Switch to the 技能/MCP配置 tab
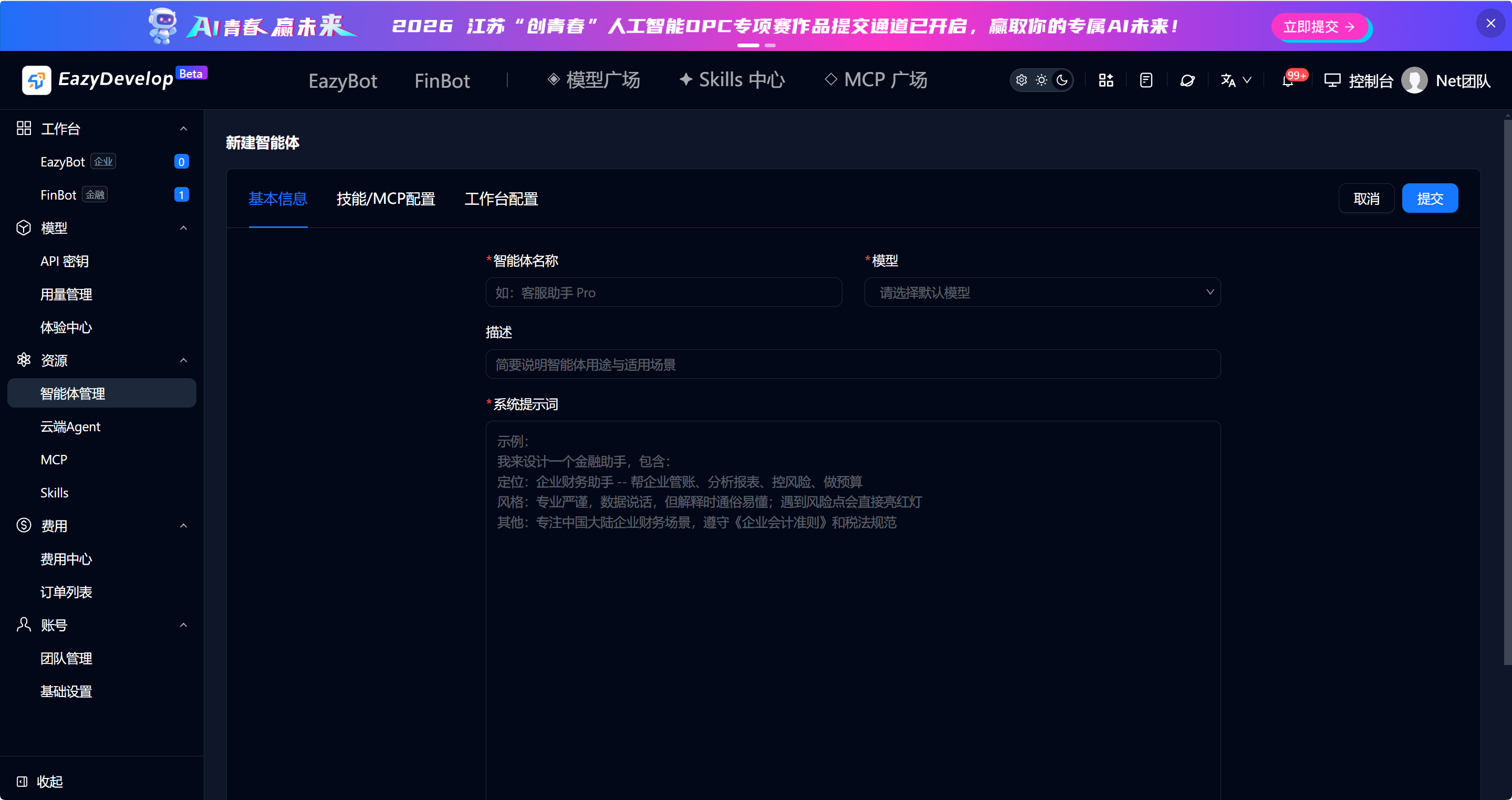The height and width of the screenshot is (800, 1512). (385, 199)
